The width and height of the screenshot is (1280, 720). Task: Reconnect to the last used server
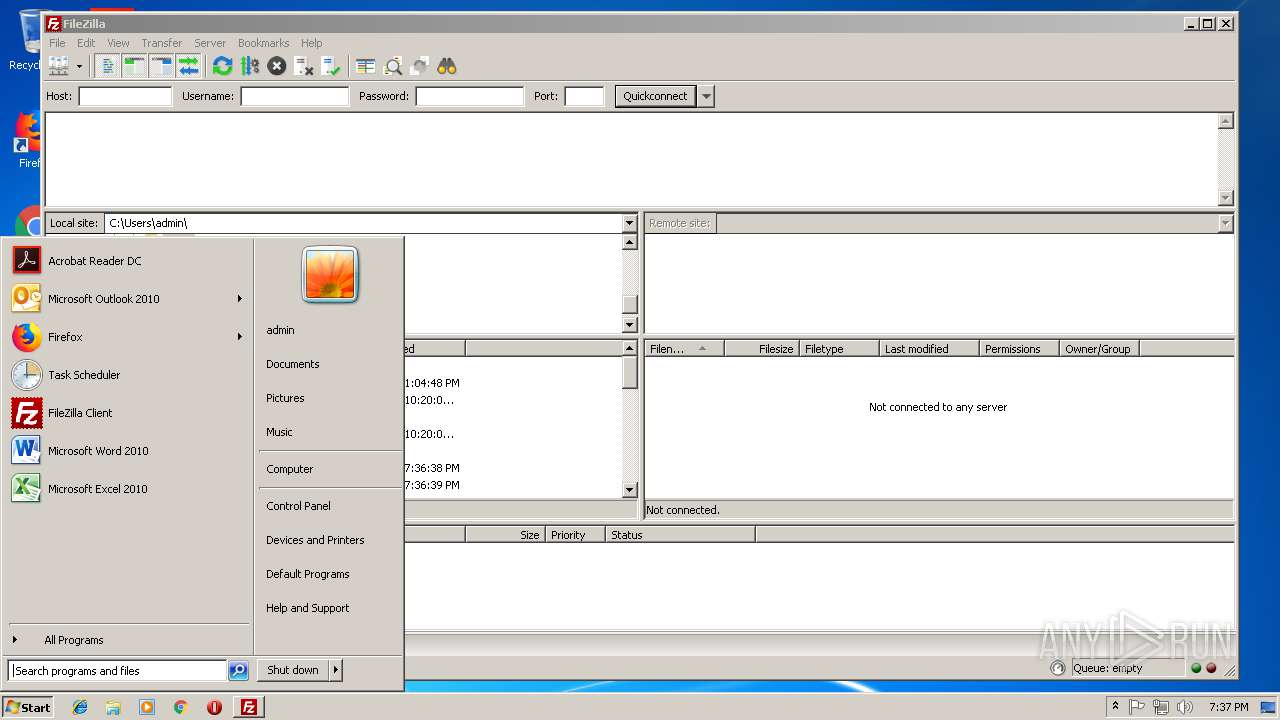click(331, 66)
